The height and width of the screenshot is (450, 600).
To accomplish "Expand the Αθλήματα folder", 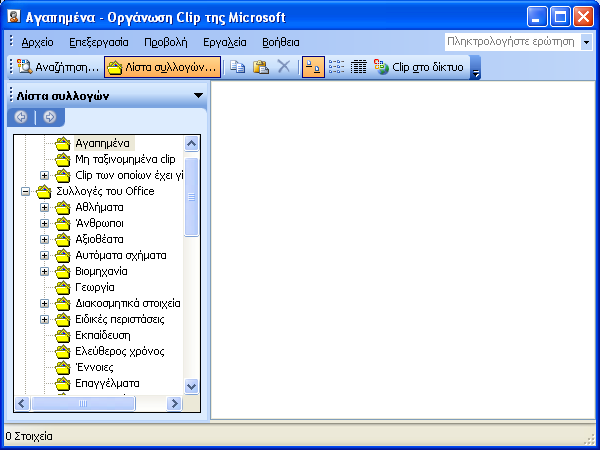I will (x=44, y=207).
